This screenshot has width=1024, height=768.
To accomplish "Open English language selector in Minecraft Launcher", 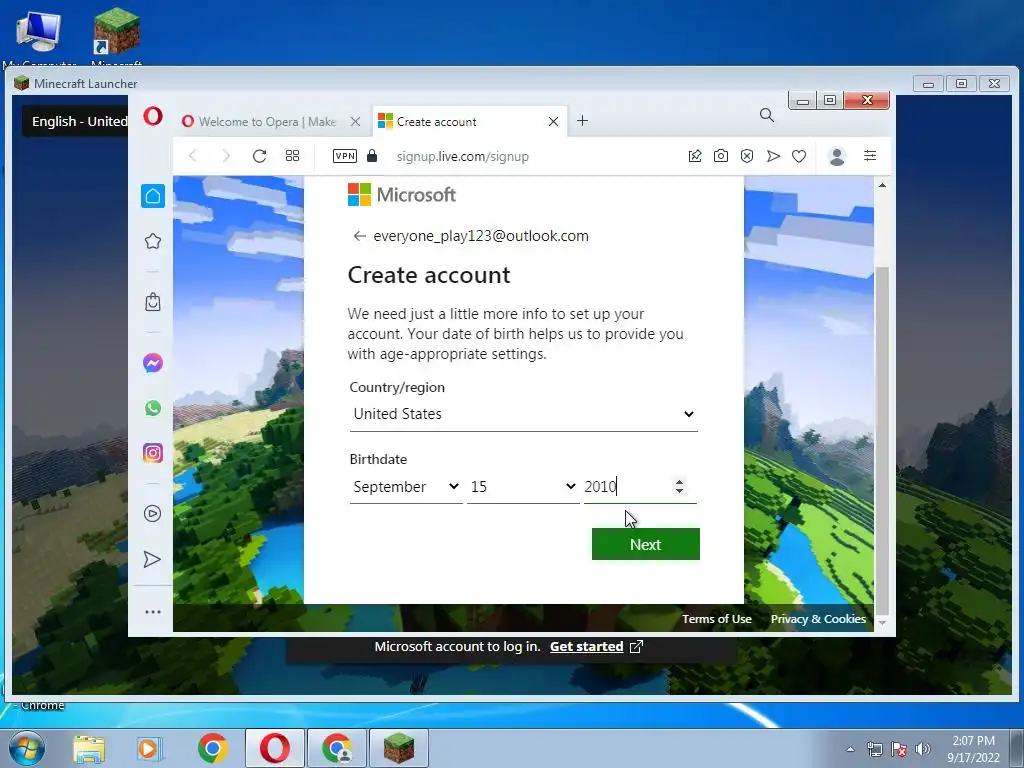I will click(76, 121).
